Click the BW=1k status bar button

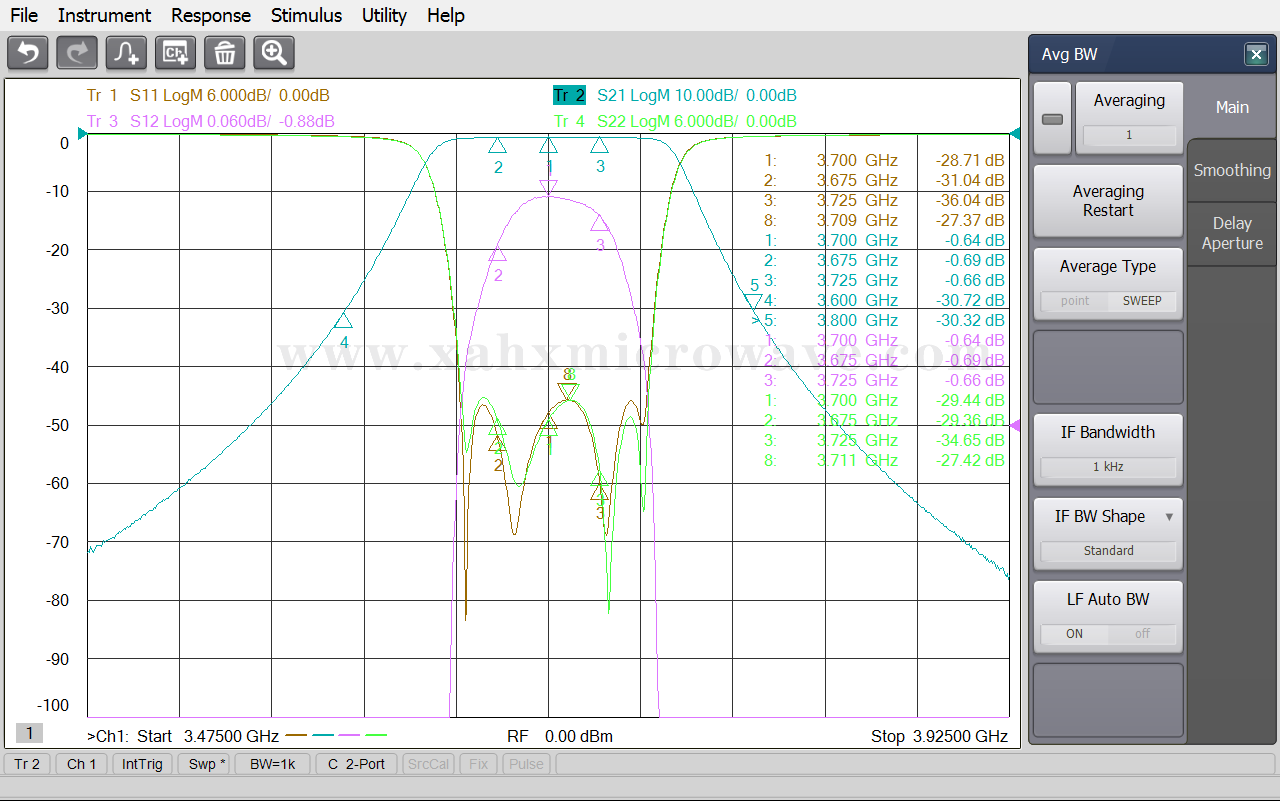point(272,764)
